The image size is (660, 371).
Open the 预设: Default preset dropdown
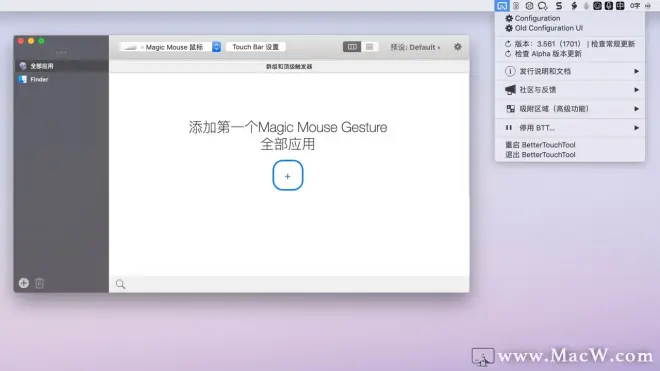[415, 47]
